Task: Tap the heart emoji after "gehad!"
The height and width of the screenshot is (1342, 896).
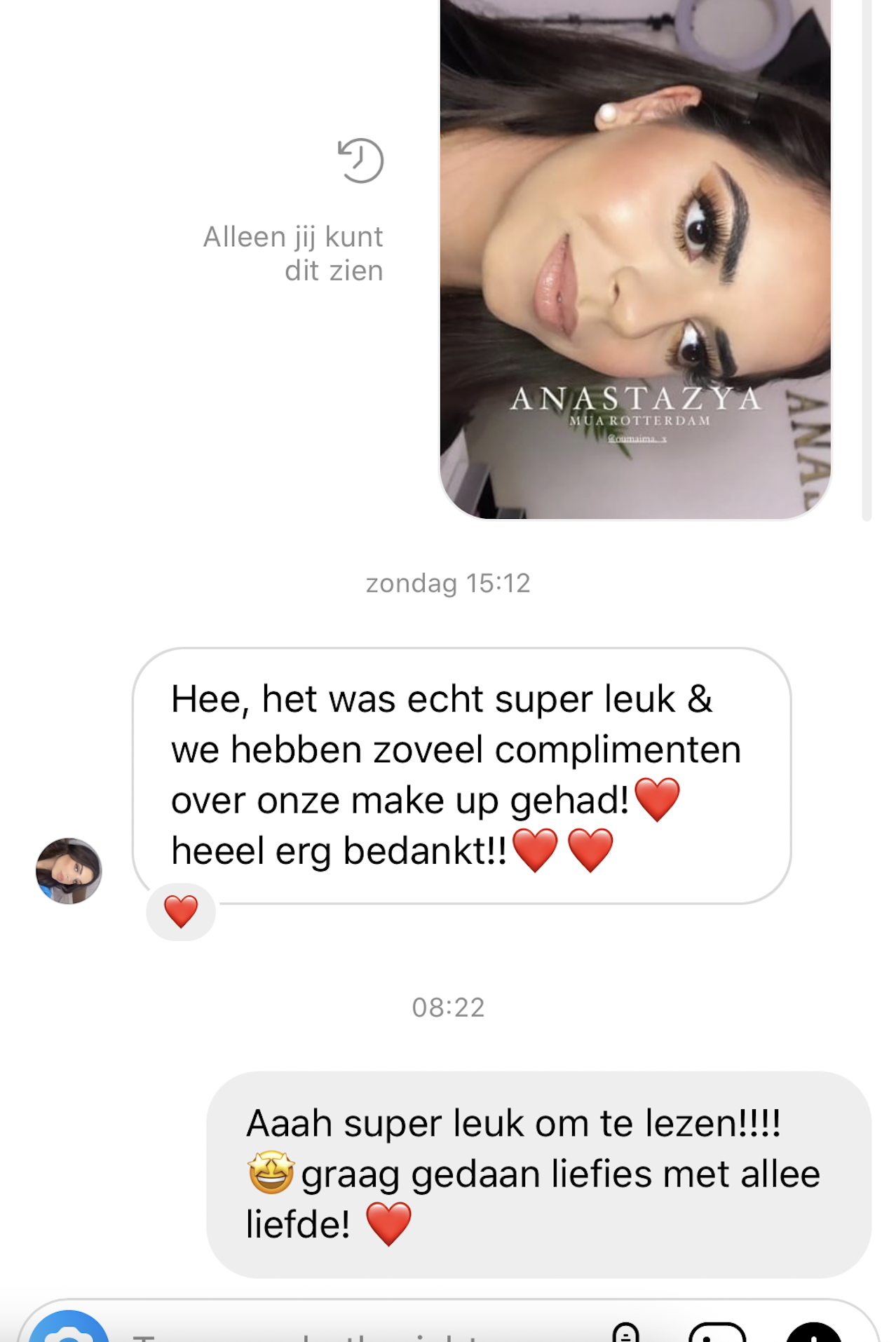Action: [x=657, y=799]
